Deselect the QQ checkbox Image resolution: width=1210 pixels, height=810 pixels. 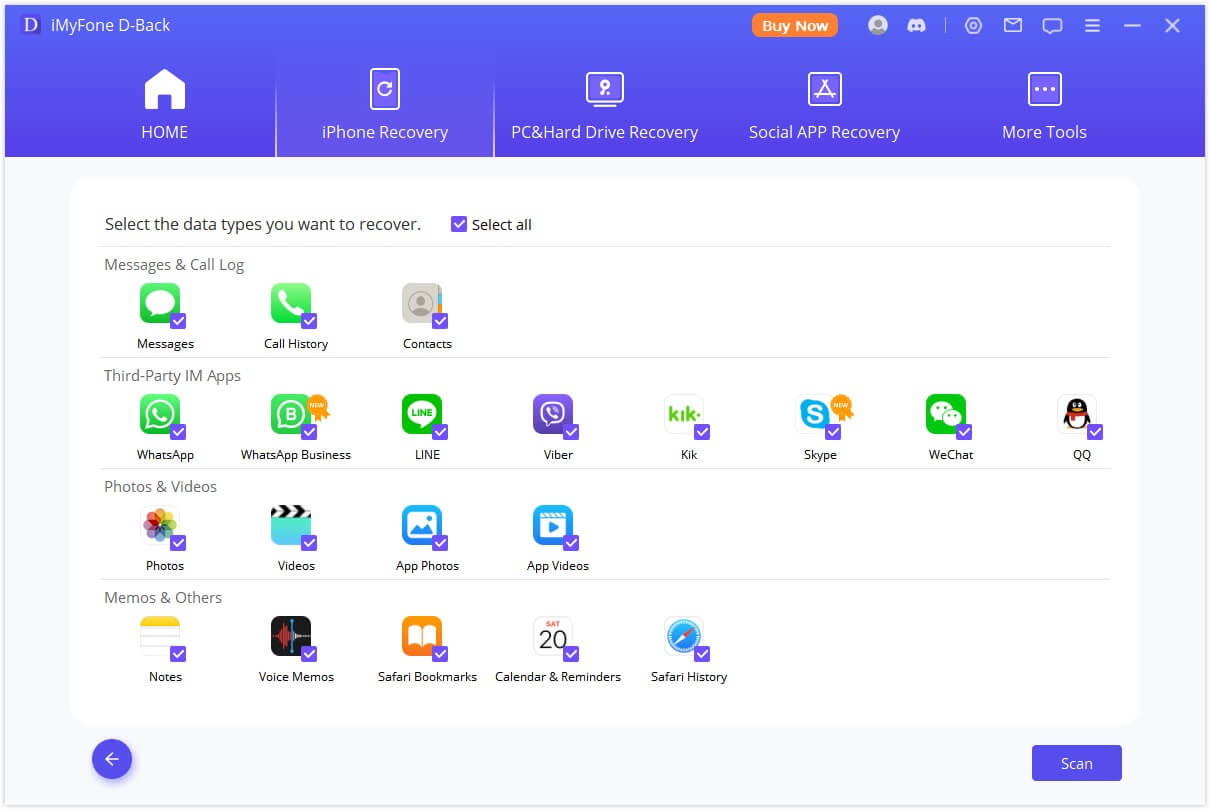(1095, 432)
